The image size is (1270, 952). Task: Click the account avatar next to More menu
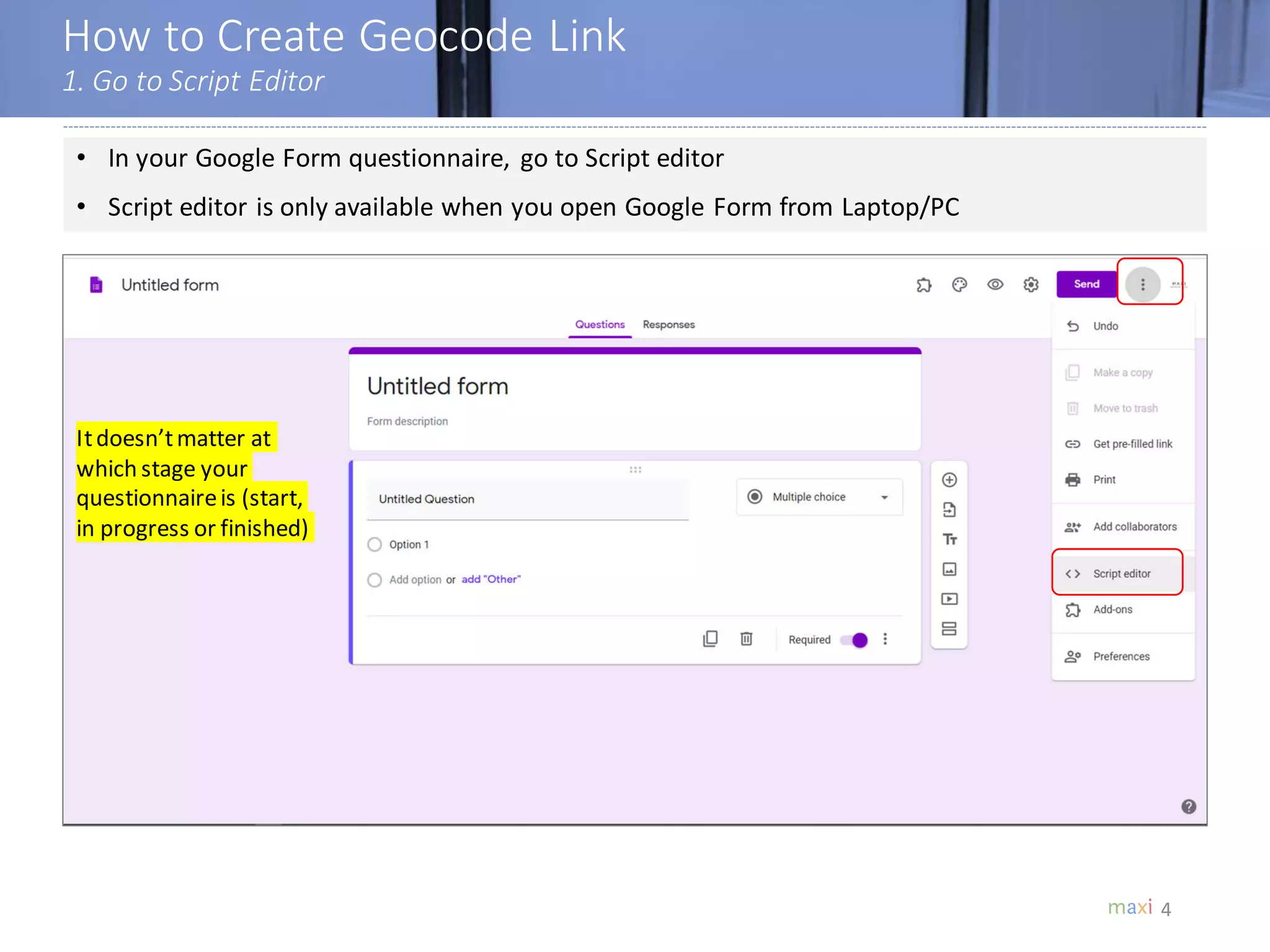(x=1178, y=284)
